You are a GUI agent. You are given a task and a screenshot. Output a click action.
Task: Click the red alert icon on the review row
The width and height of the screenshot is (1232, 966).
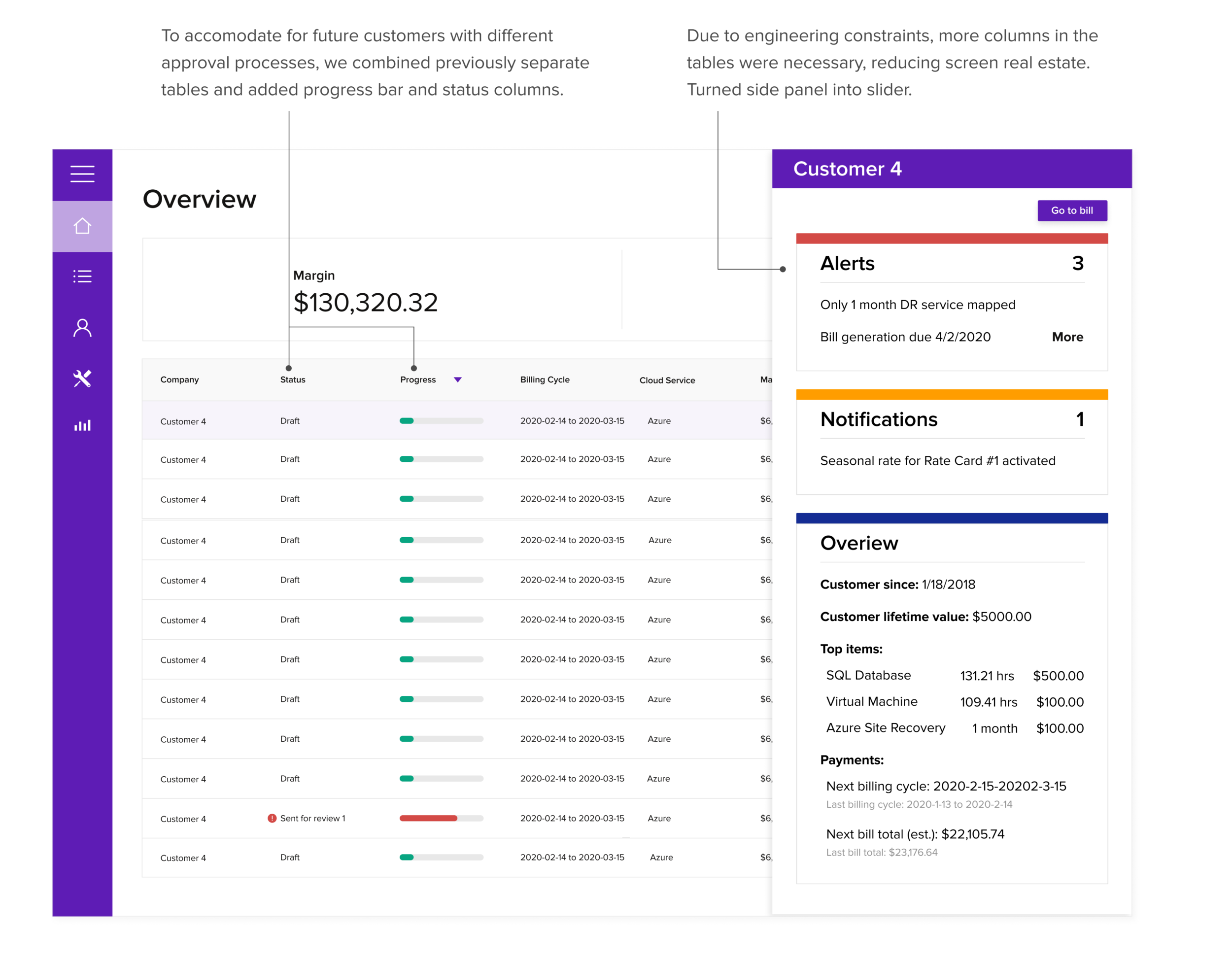click(273, 817)
